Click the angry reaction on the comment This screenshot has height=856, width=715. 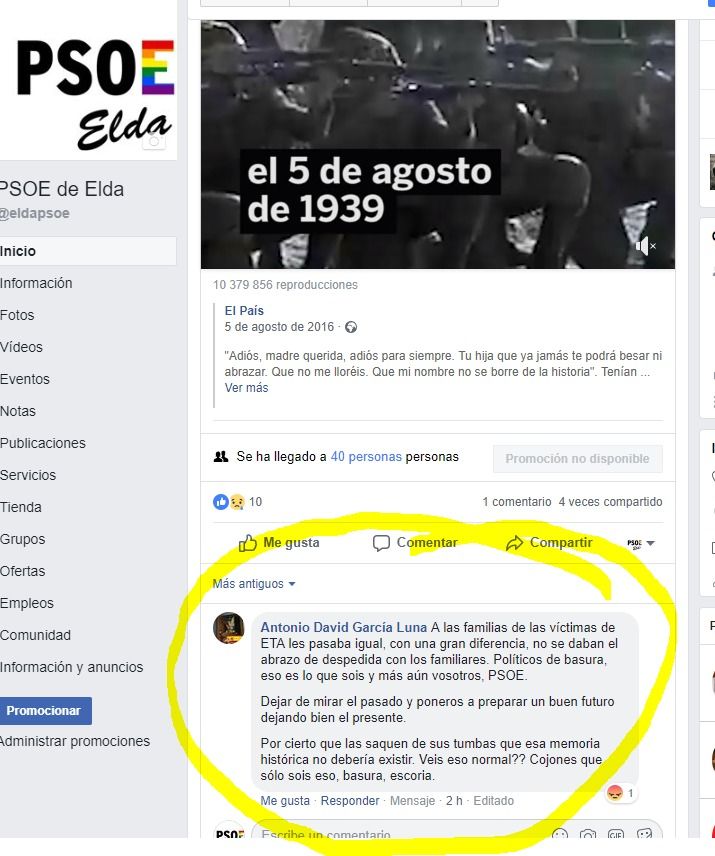point(615,793)
